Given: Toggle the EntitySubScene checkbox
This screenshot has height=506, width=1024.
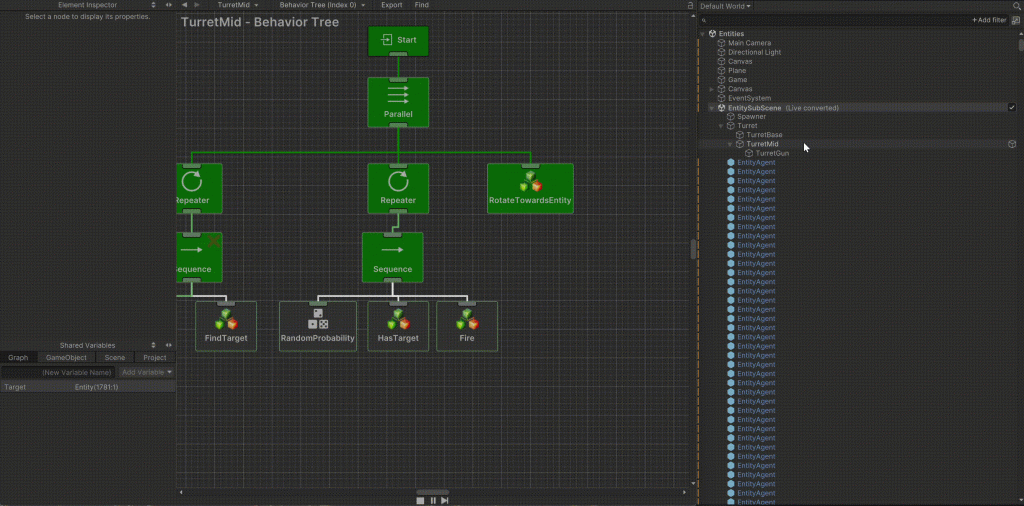Looking at the screenshot, I should point(1012,107).
